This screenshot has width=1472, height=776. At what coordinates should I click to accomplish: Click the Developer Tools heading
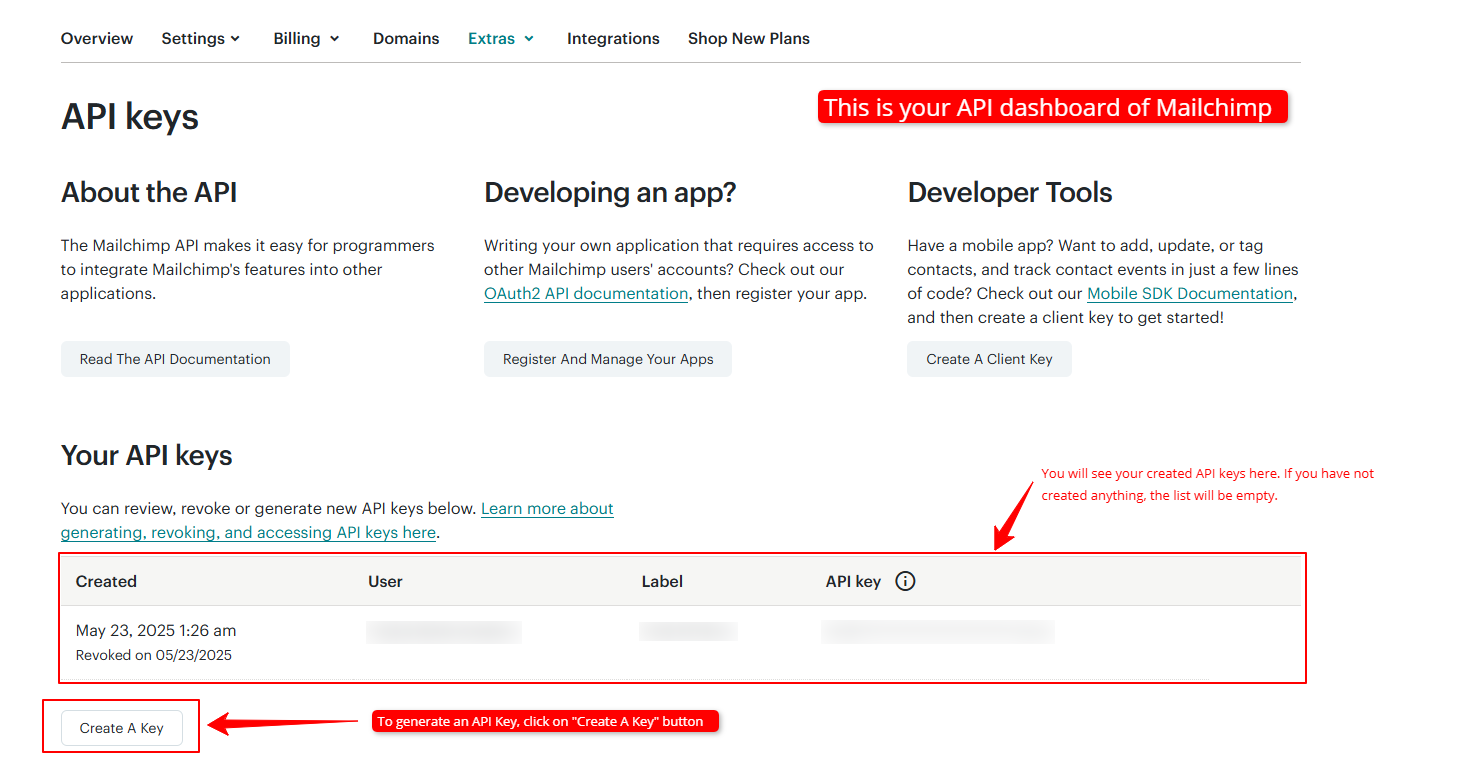tap(1010, 192)
